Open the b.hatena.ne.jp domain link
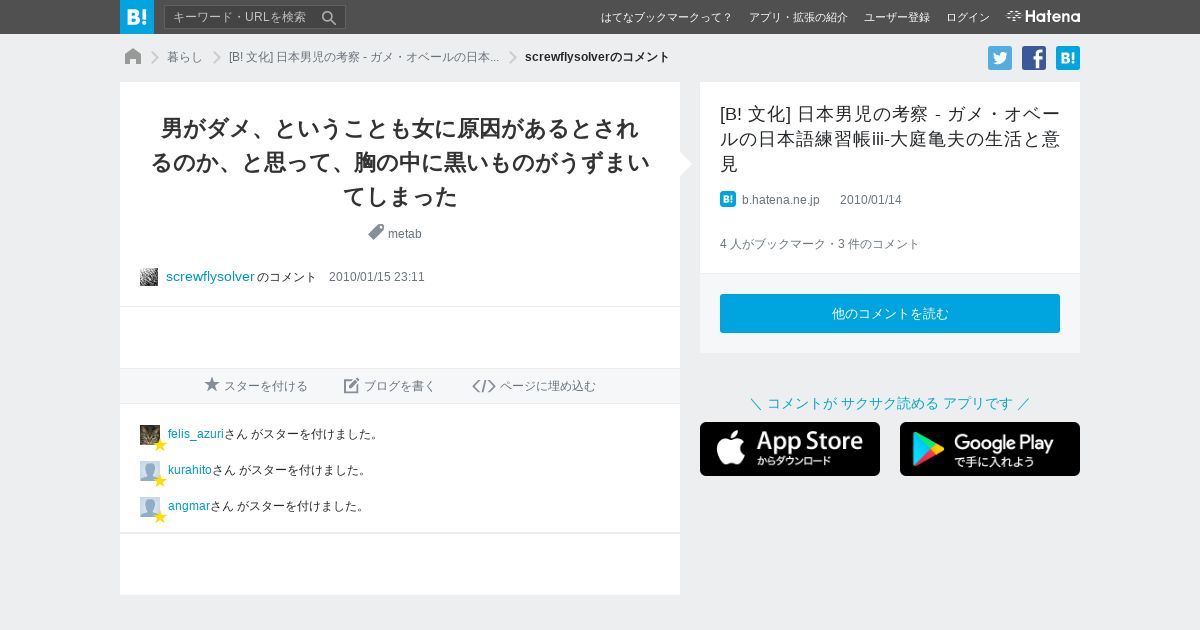Screen dimensions: 1200x630 click(781, 200)
